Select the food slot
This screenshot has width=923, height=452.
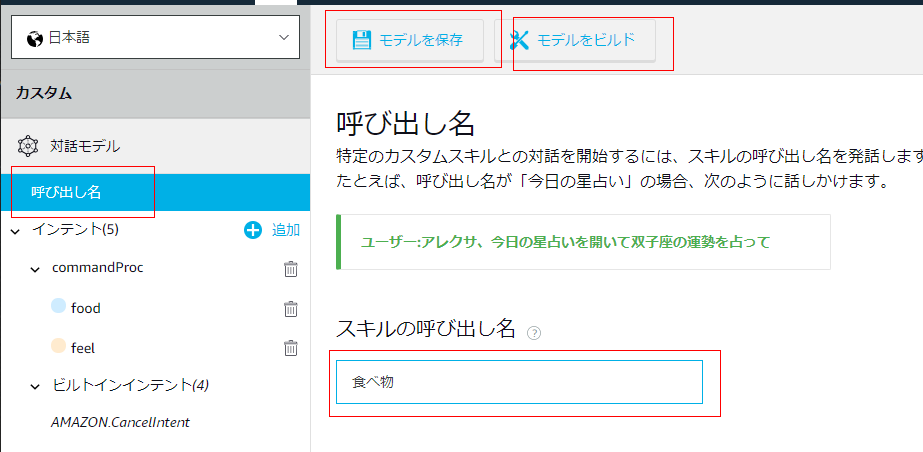pyautogui.click(x=85, y=308)
